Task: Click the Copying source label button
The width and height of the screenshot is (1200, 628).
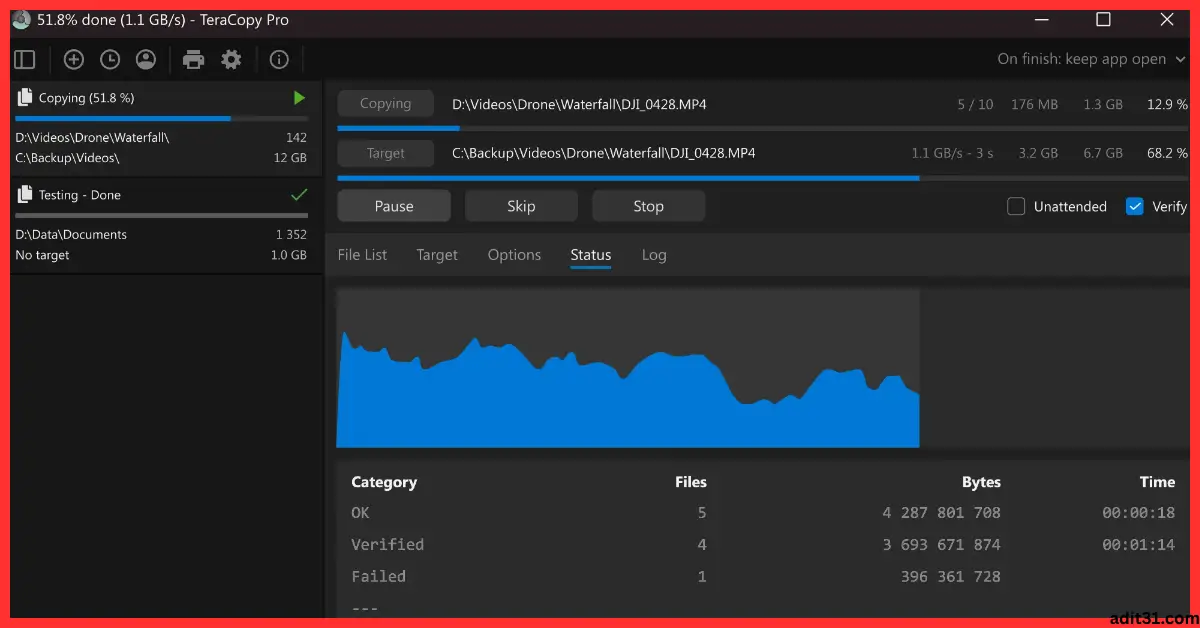Action: (386, 104)
